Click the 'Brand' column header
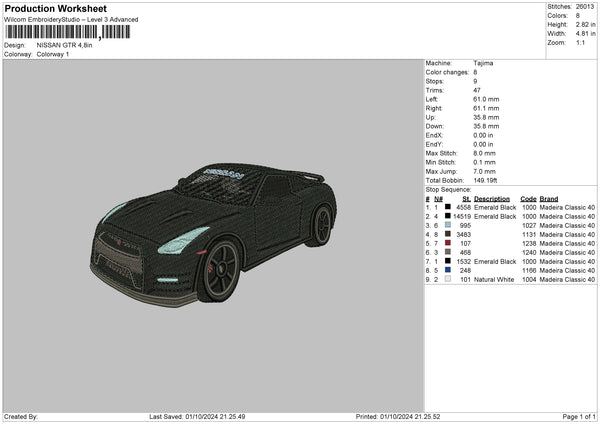This screenshot has height=424, width=600. tap(549, 199)
